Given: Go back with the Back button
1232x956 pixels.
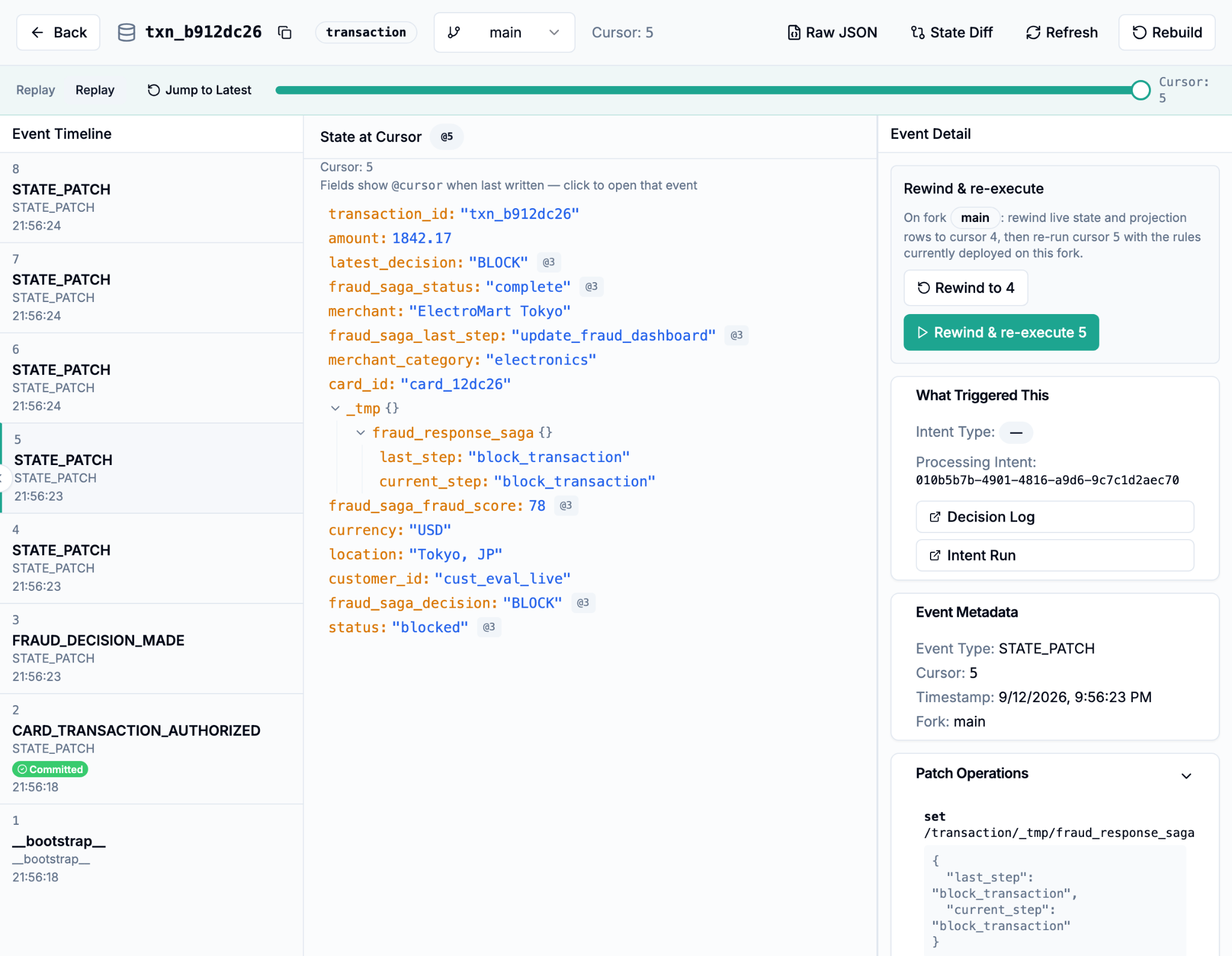Looking at the screenshot, I should click(x=58, y=32).
